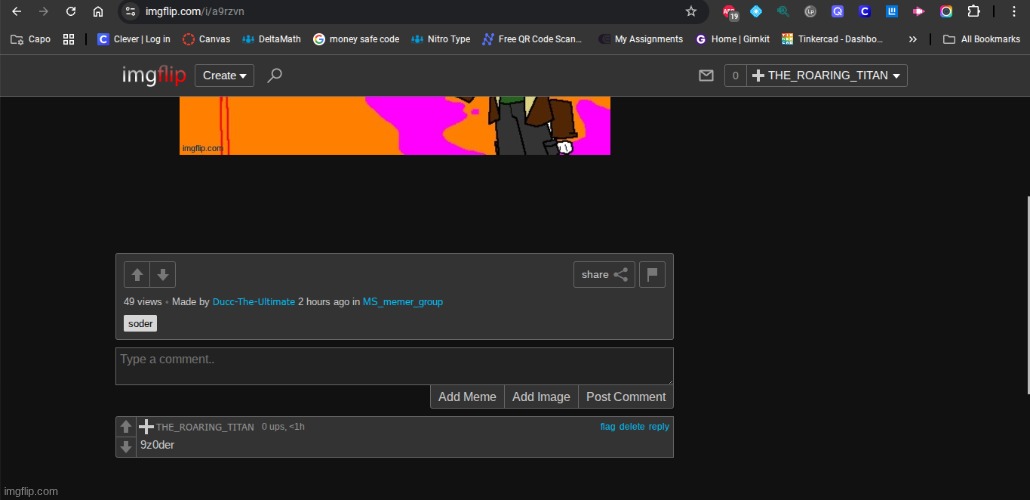Show more bookmarks overflow chevron
The height and width of the screenshot is (500, 1030).
(x=912, y=39)
